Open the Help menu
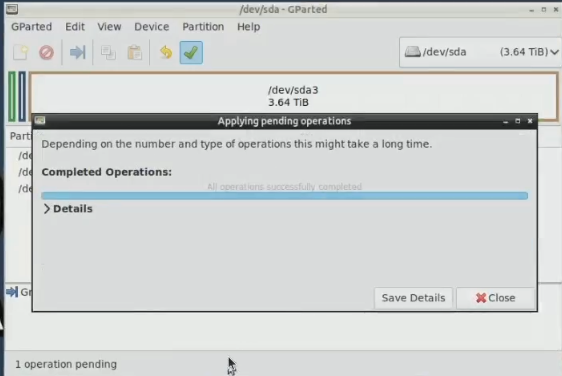Image resolution: width=562 pixels, height=376 pixels. click(x=248, y=27)
